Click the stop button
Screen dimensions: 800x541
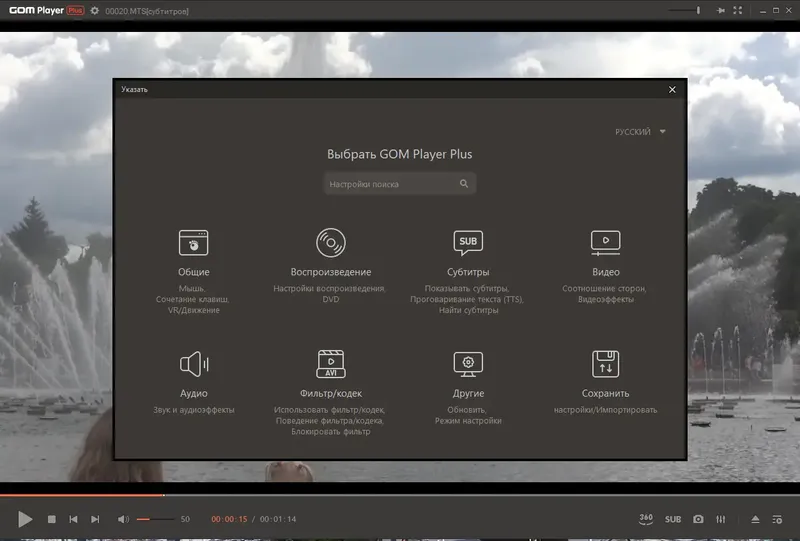(x=52, y=519)
